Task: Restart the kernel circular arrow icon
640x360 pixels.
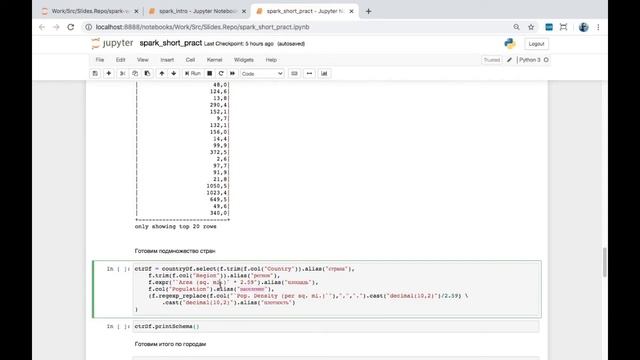Action: point(221,73)
